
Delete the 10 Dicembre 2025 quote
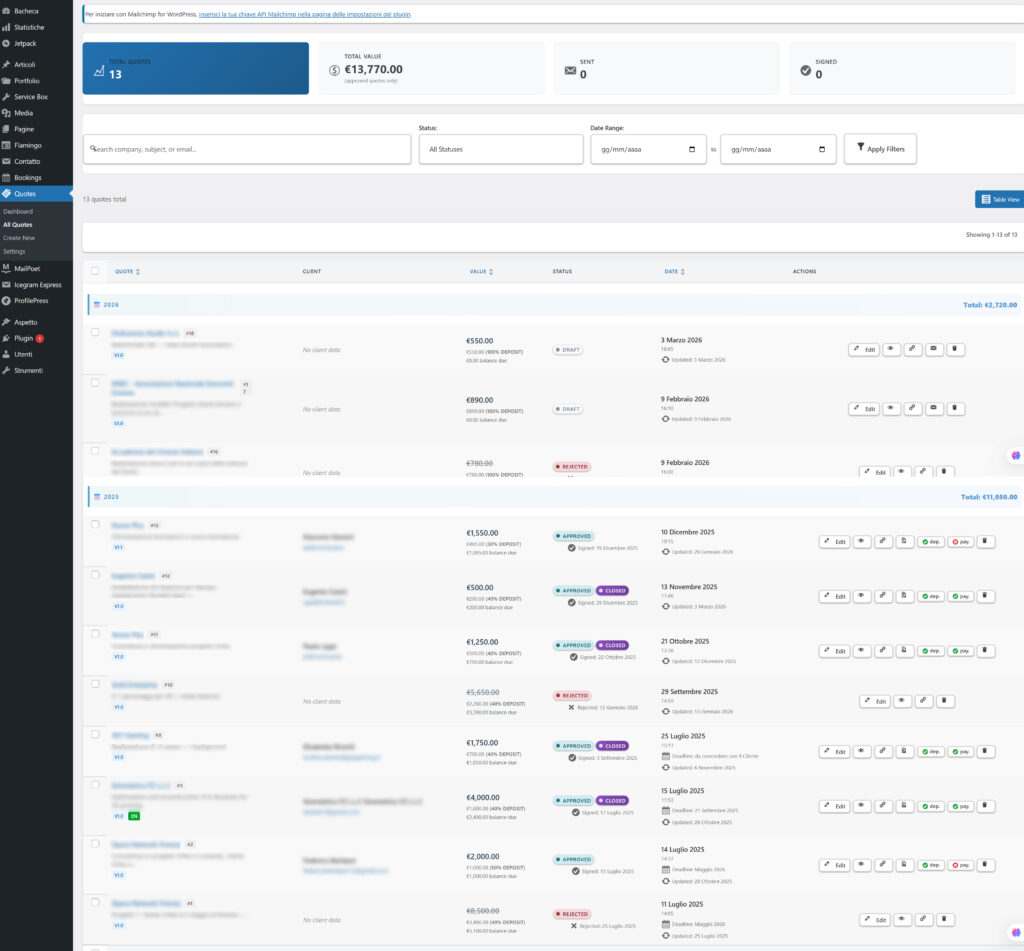tap(985, 542)
